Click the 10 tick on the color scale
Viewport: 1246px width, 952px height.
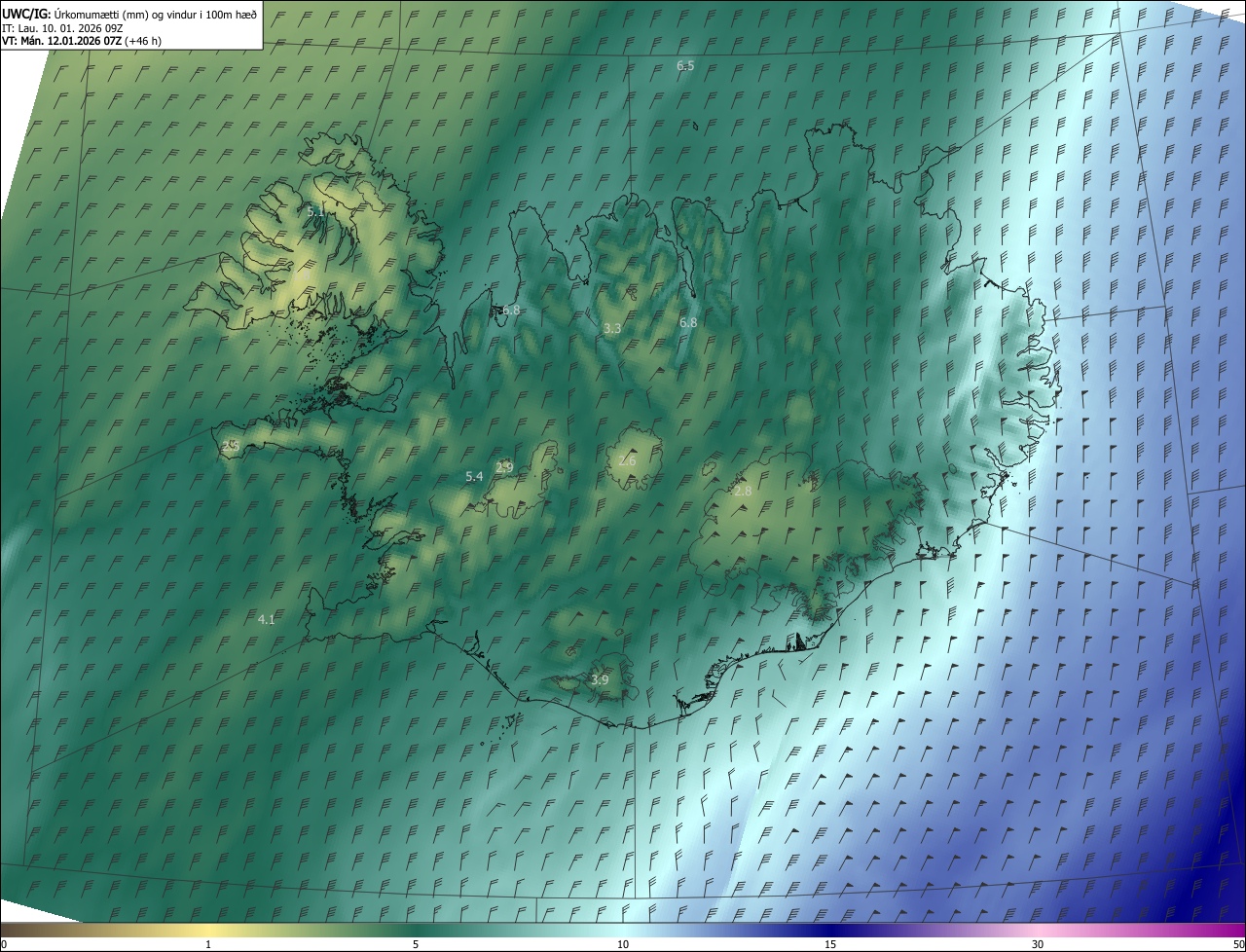click(623, 944)
